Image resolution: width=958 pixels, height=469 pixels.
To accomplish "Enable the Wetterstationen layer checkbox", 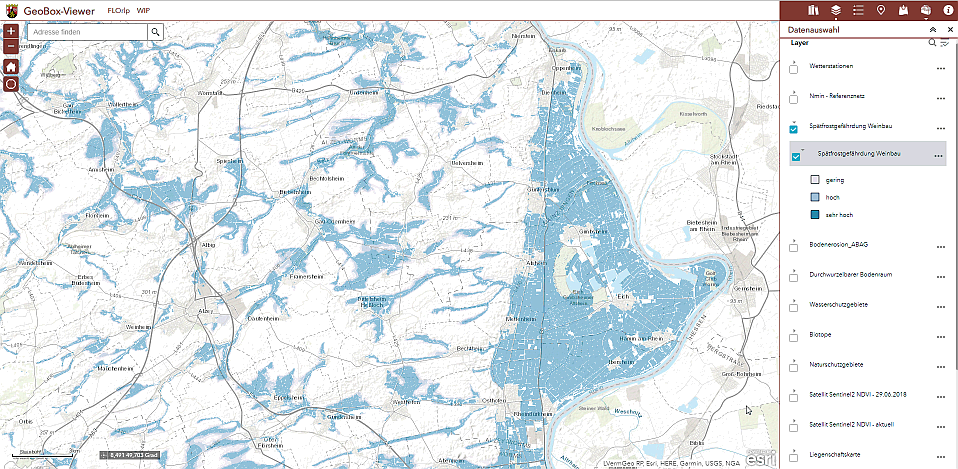I will (793, 70).
